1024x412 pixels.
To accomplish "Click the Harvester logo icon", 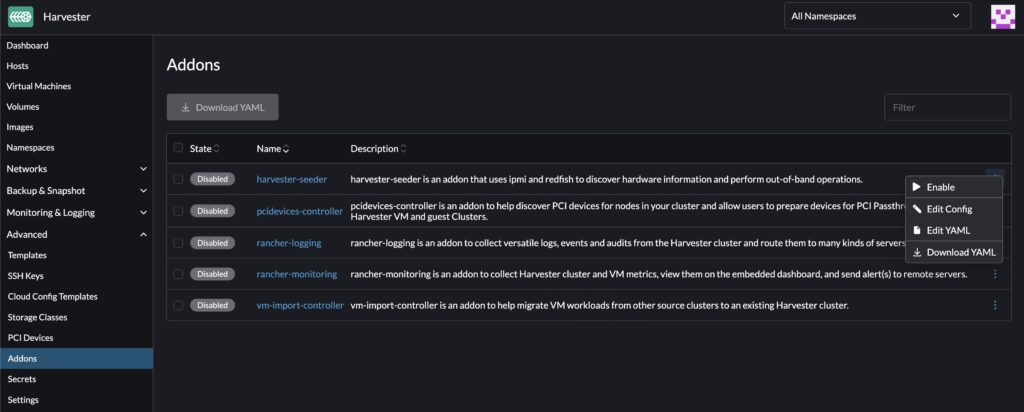I will click(20, 16).
